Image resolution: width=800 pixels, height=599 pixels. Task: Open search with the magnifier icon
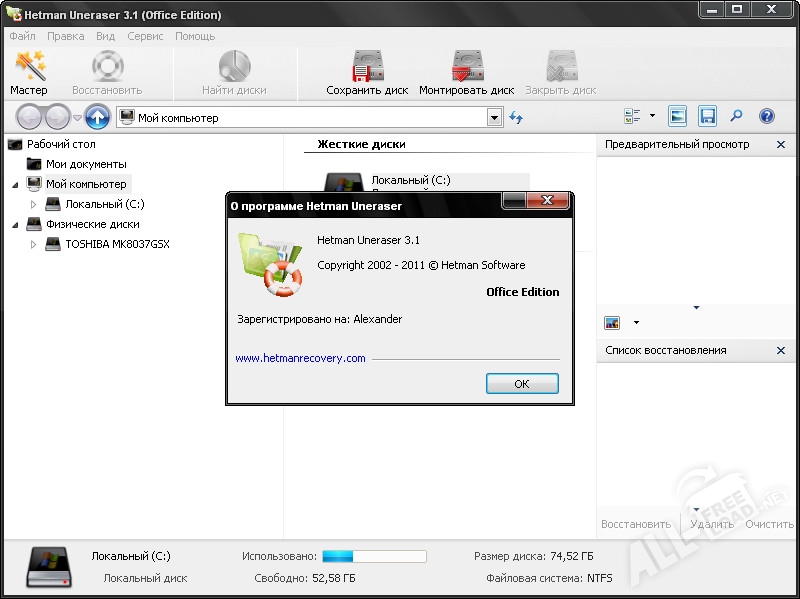(736, 116)
